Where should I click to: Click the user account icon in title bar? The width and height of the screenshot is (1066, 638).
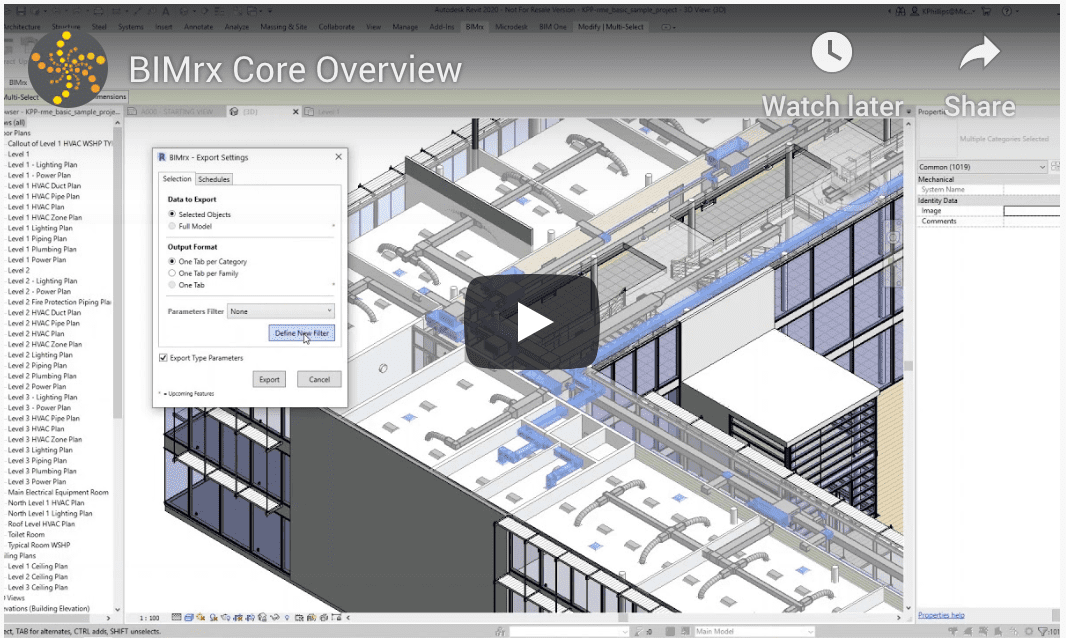click(914, 11)
